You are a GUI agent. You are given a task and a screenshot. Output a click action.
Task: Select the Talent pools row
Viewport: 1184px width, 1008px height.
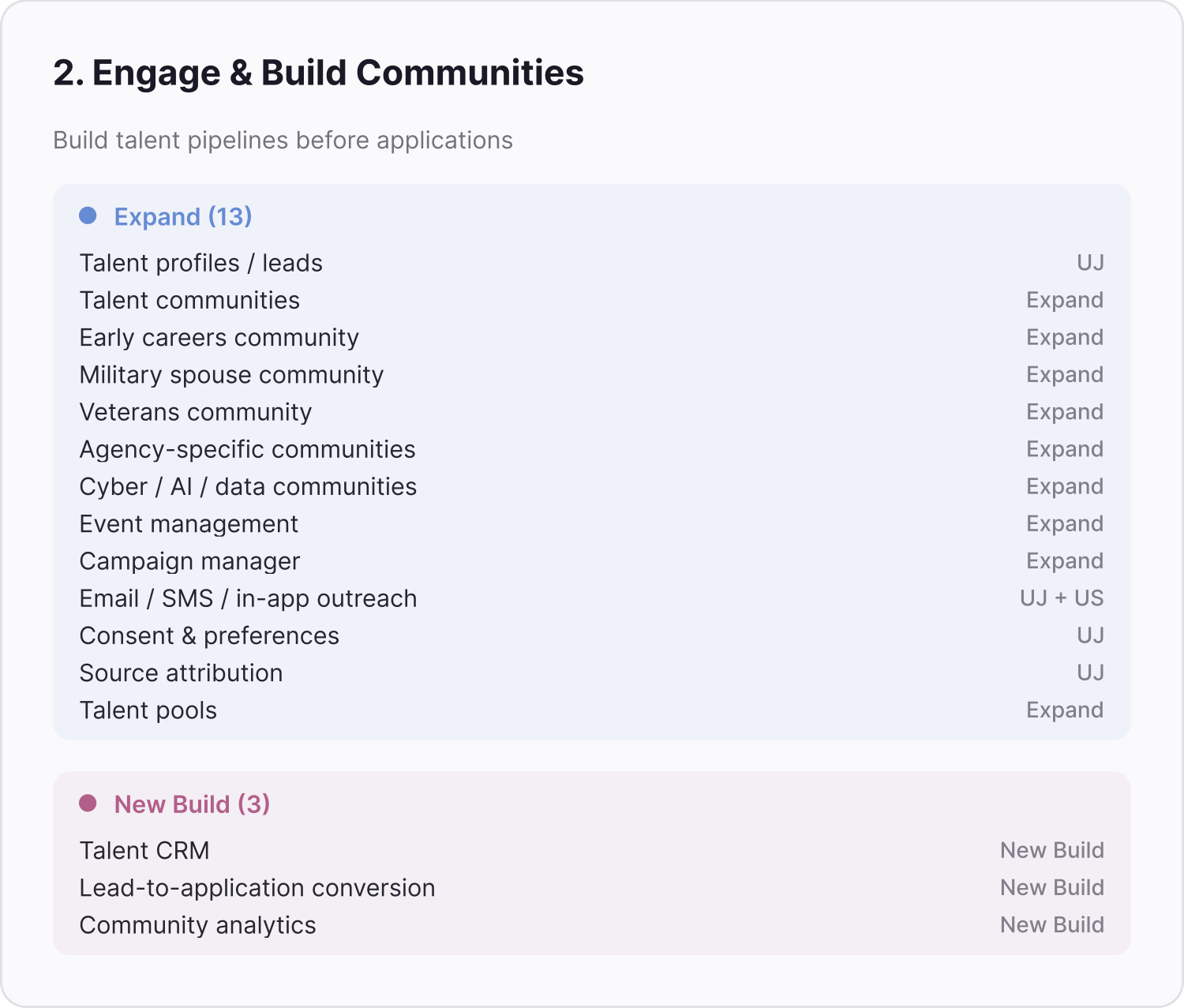(592, 710)
